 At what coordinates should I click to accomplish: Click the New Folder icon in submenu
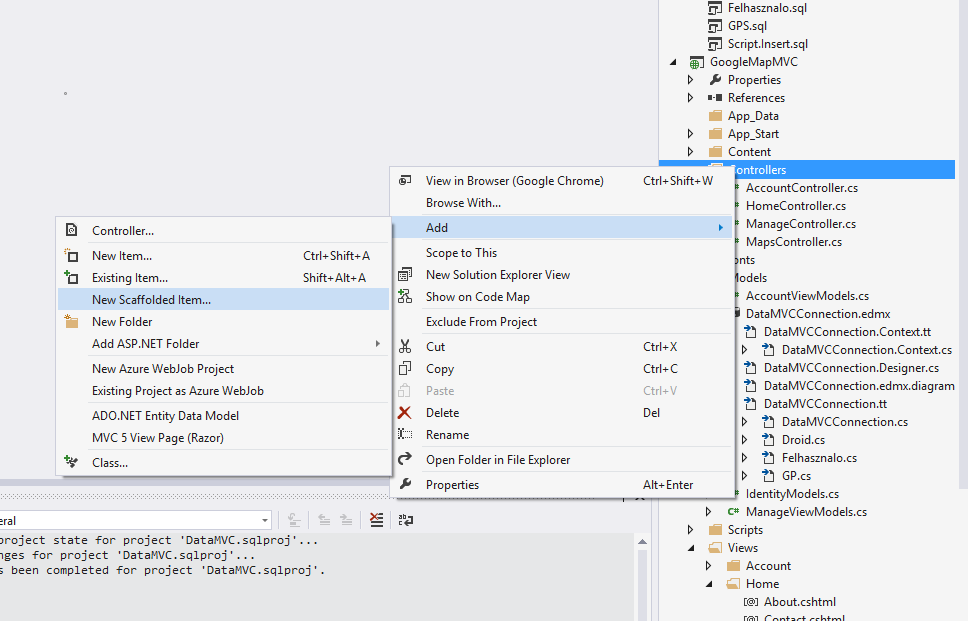click(72, 322)
